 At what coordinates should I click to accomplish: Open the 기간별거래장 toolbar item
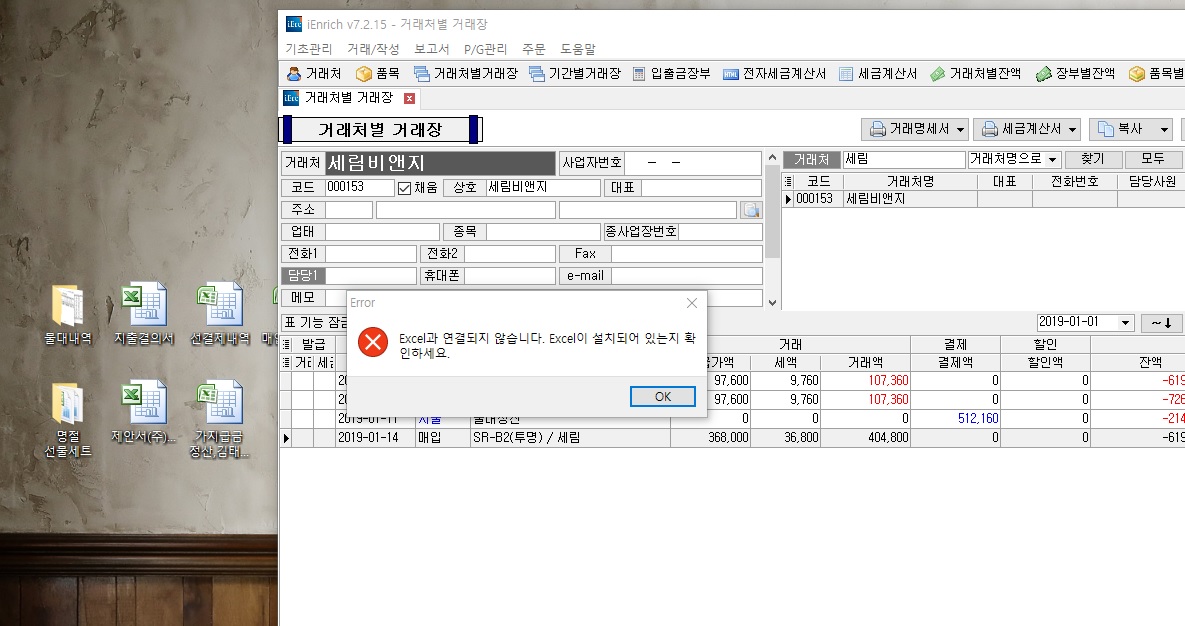(x=574, y=73)
